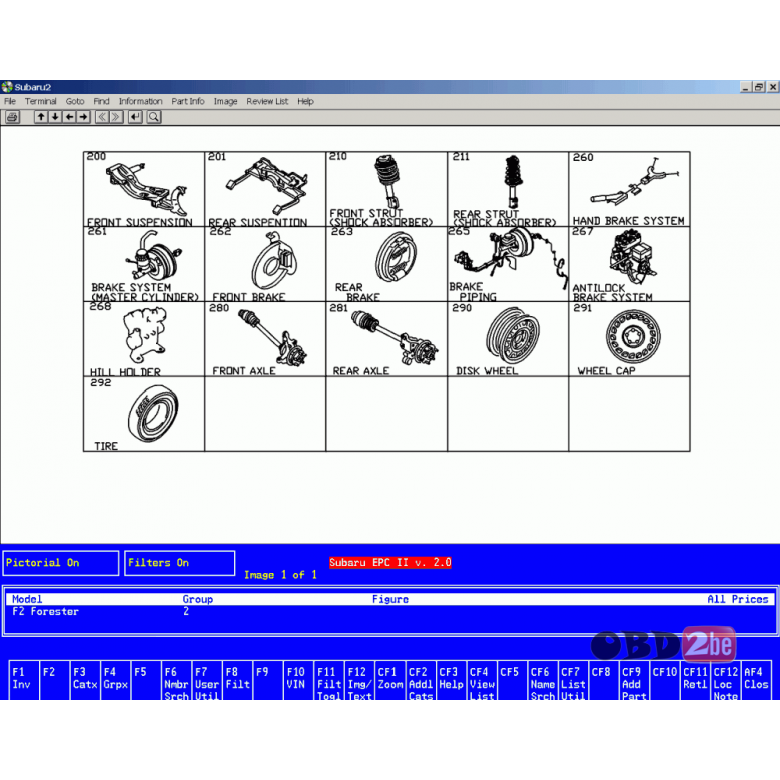Open the Image menu

click(225, 101)
